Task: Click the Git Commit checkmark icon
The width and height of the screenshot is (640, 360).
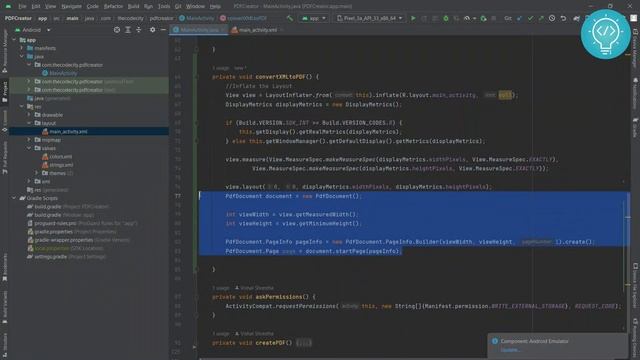Action: click(x=530, y=18)
